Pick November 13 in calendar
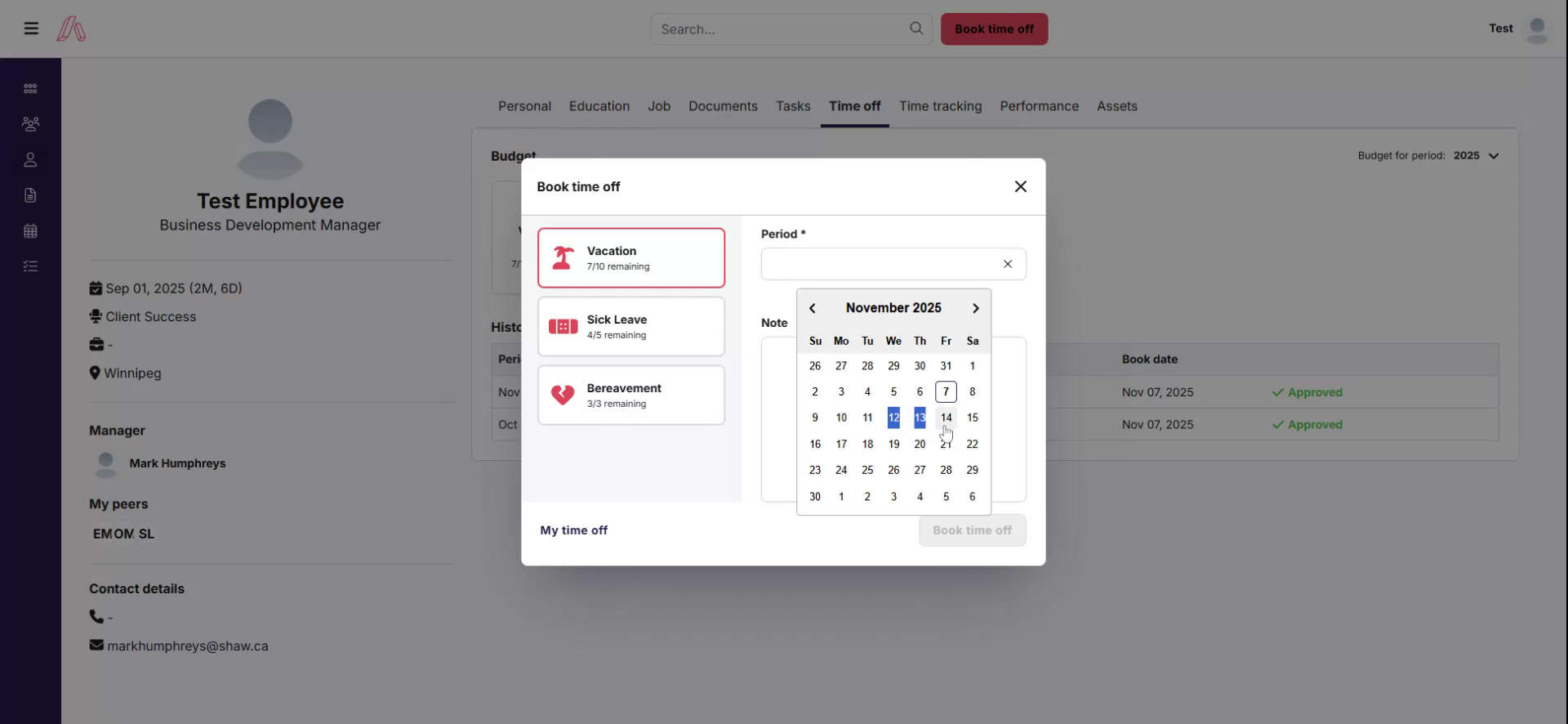1568x724 pixels. (x=920, y=418)
